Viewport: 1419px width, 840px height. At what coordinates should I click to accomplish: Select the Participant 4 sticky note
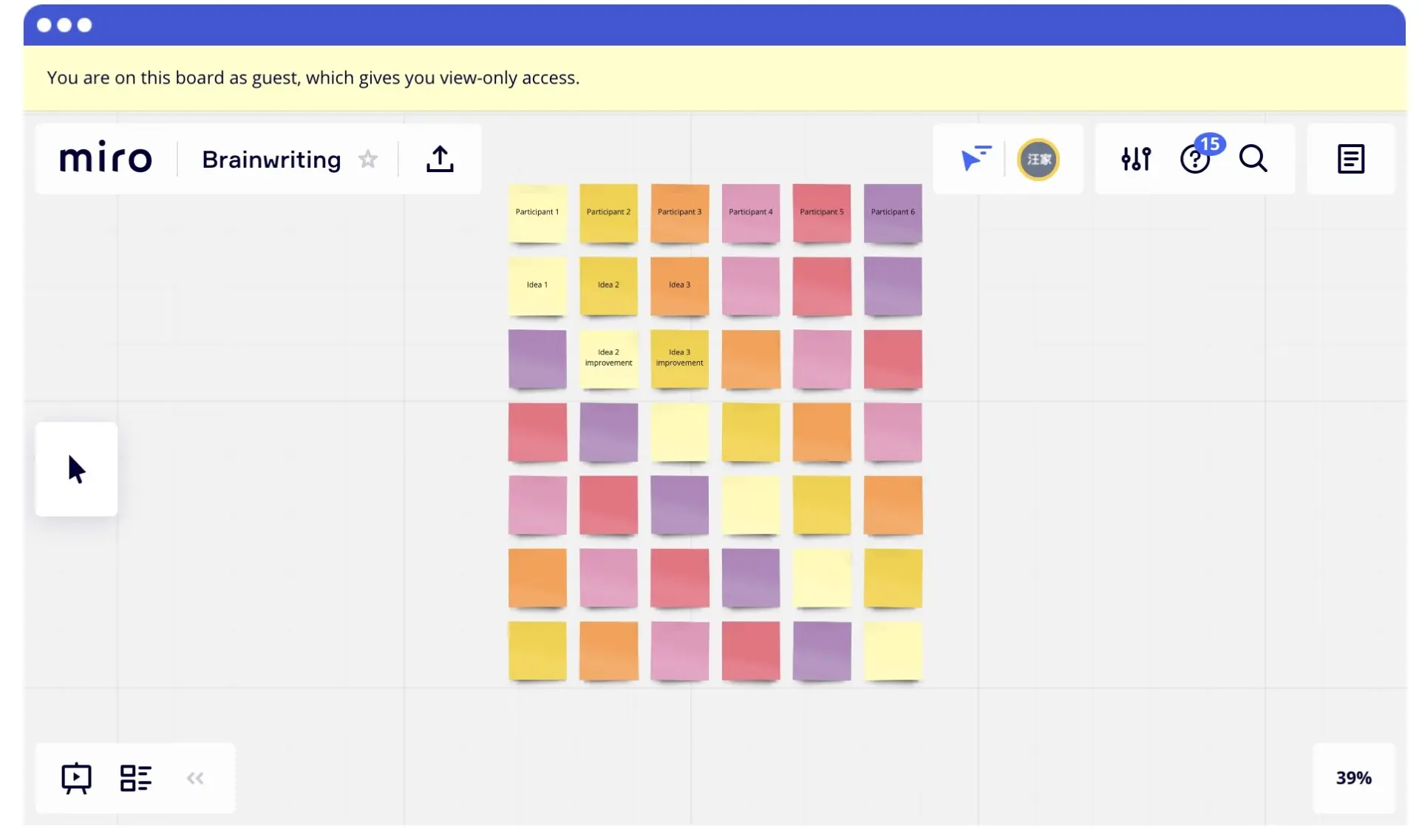750,213
